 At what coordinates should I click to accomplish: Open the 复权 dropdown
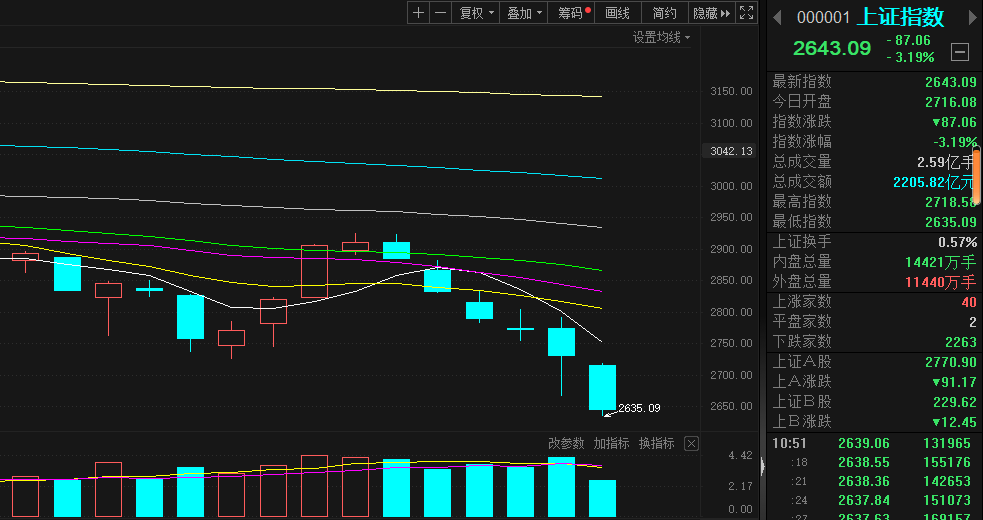pos(477,13)
